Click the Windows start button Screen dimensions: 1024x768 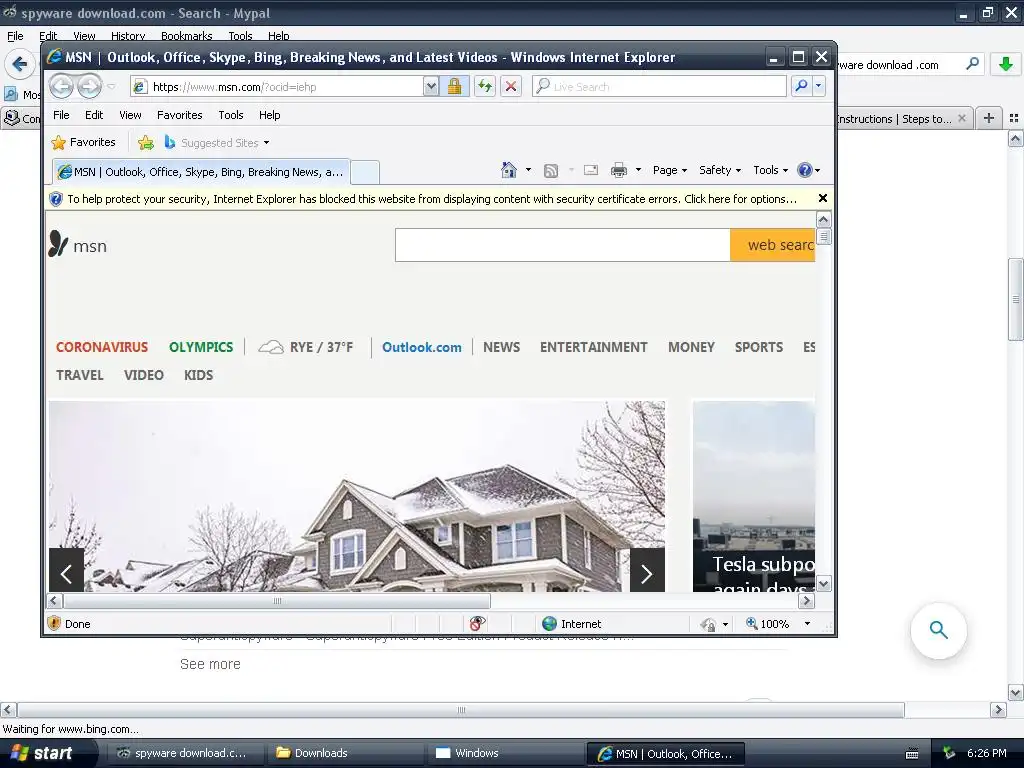[44, 753]
